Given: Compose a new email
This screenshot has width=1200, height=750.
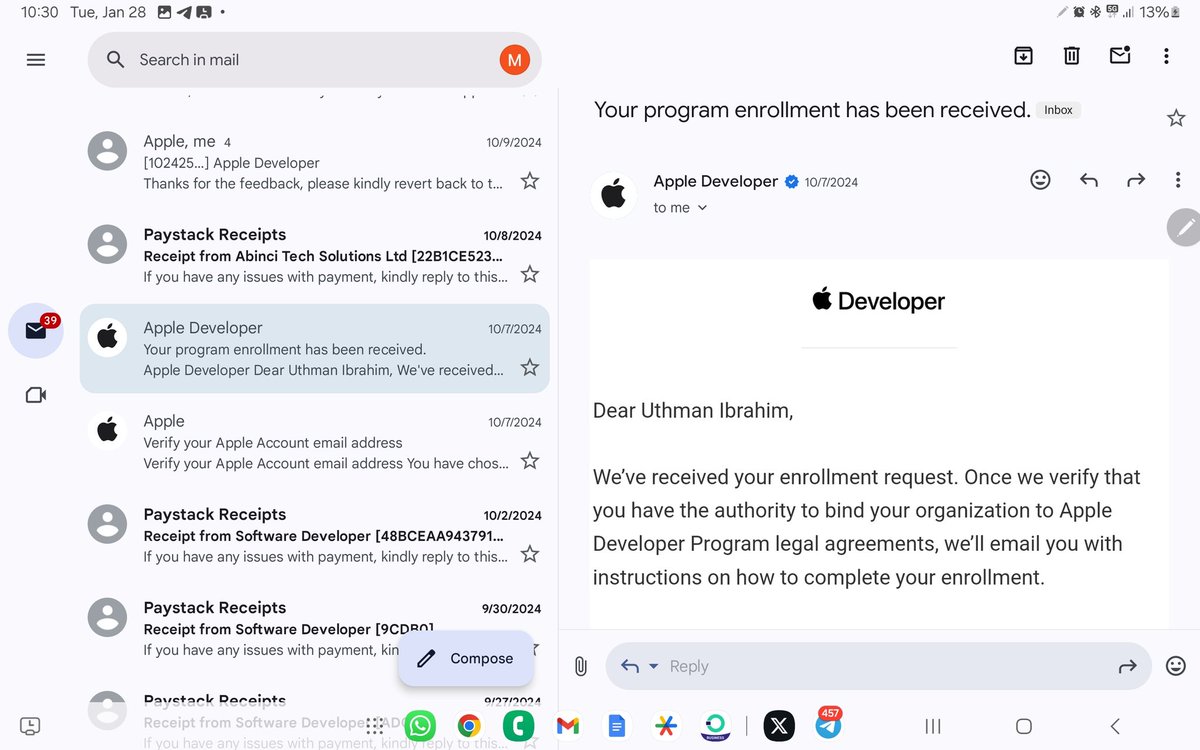Looking at the screenshot, I should (x=466, y=658).
